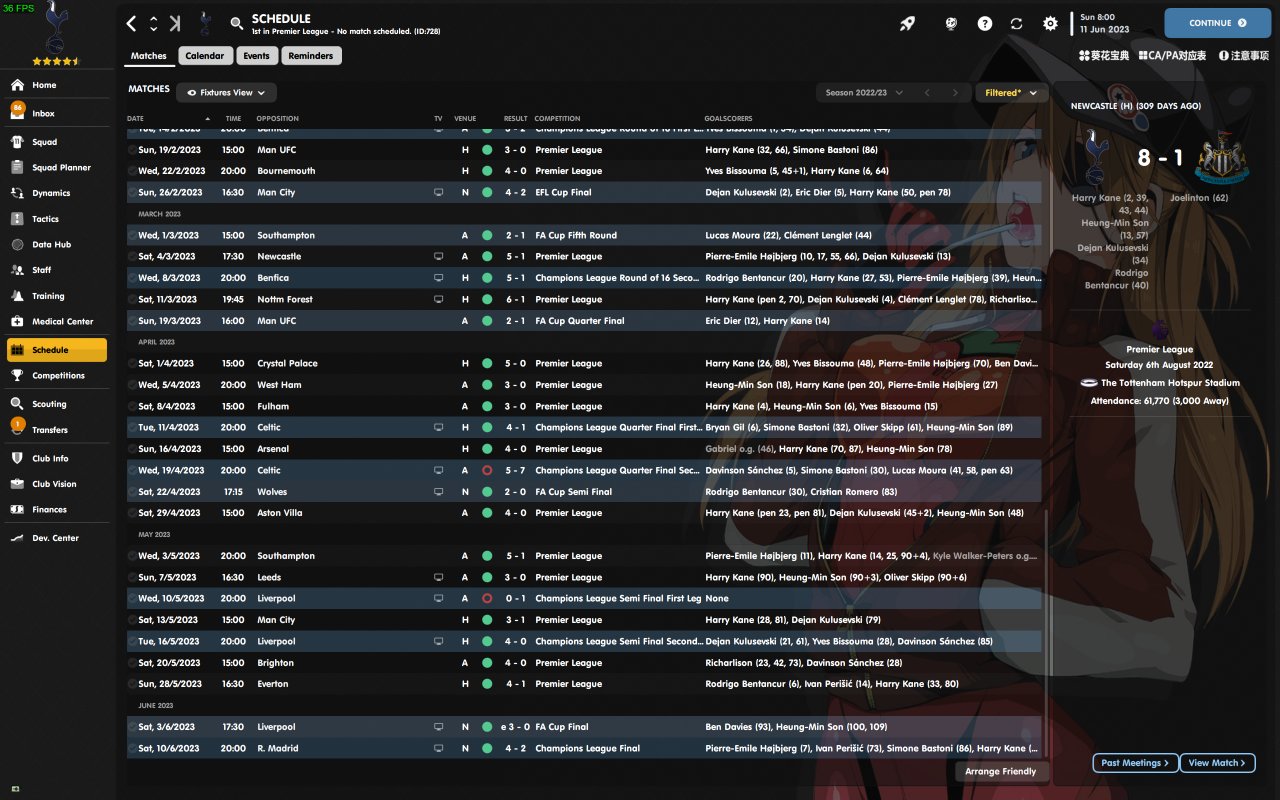Open Medical Center from the sidebar

62,322
